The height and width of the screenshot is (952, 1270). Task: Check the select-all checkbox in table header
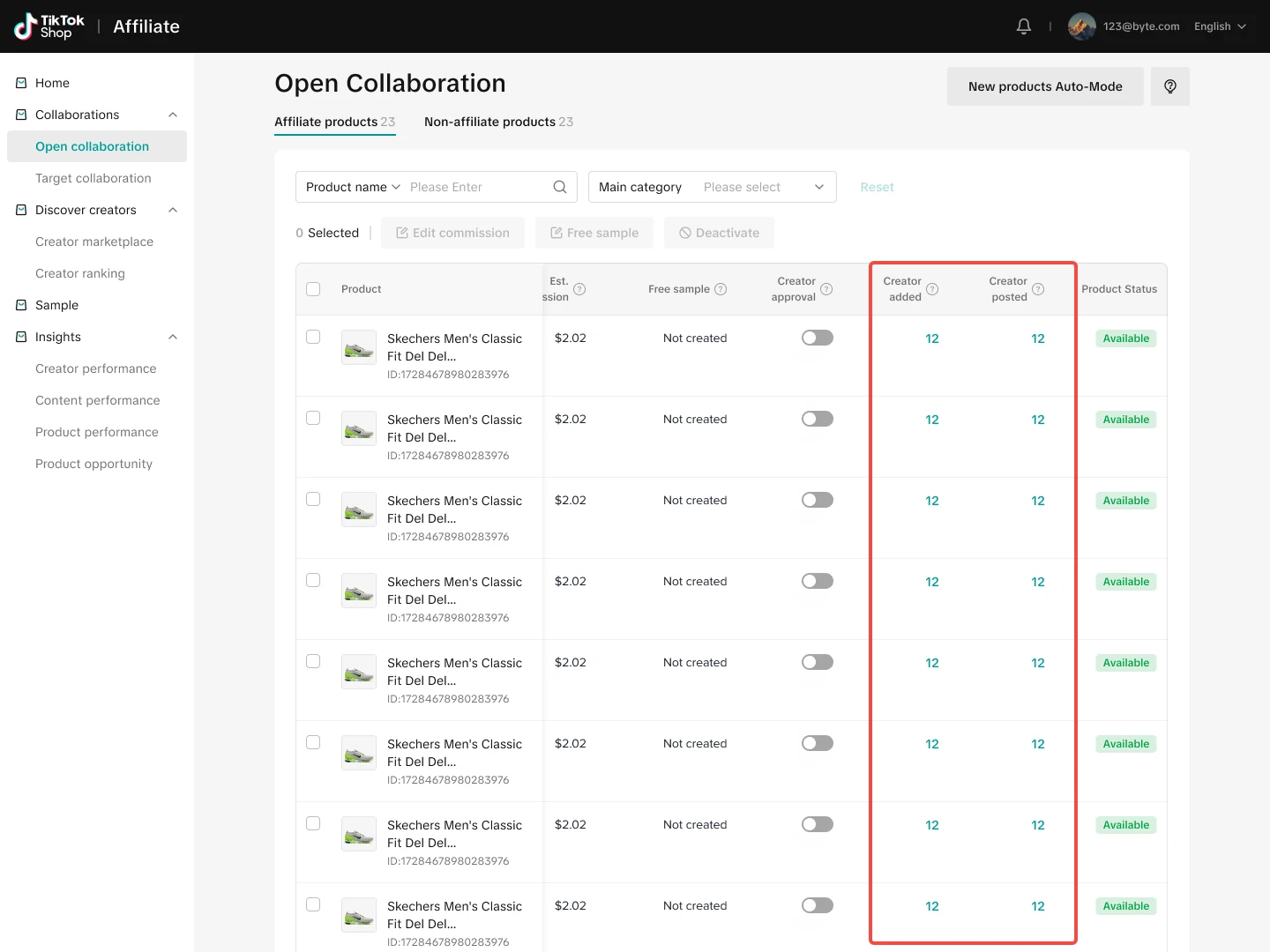coord(313,289)
